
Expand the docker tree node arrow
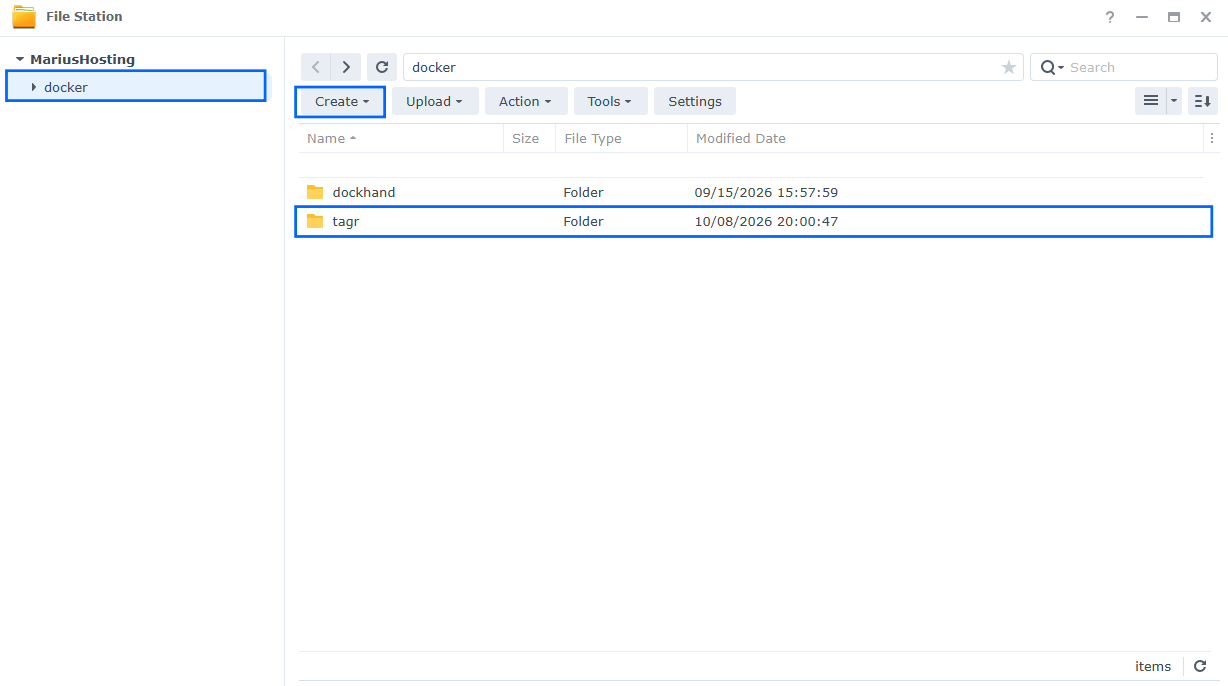tap(34, 87)
